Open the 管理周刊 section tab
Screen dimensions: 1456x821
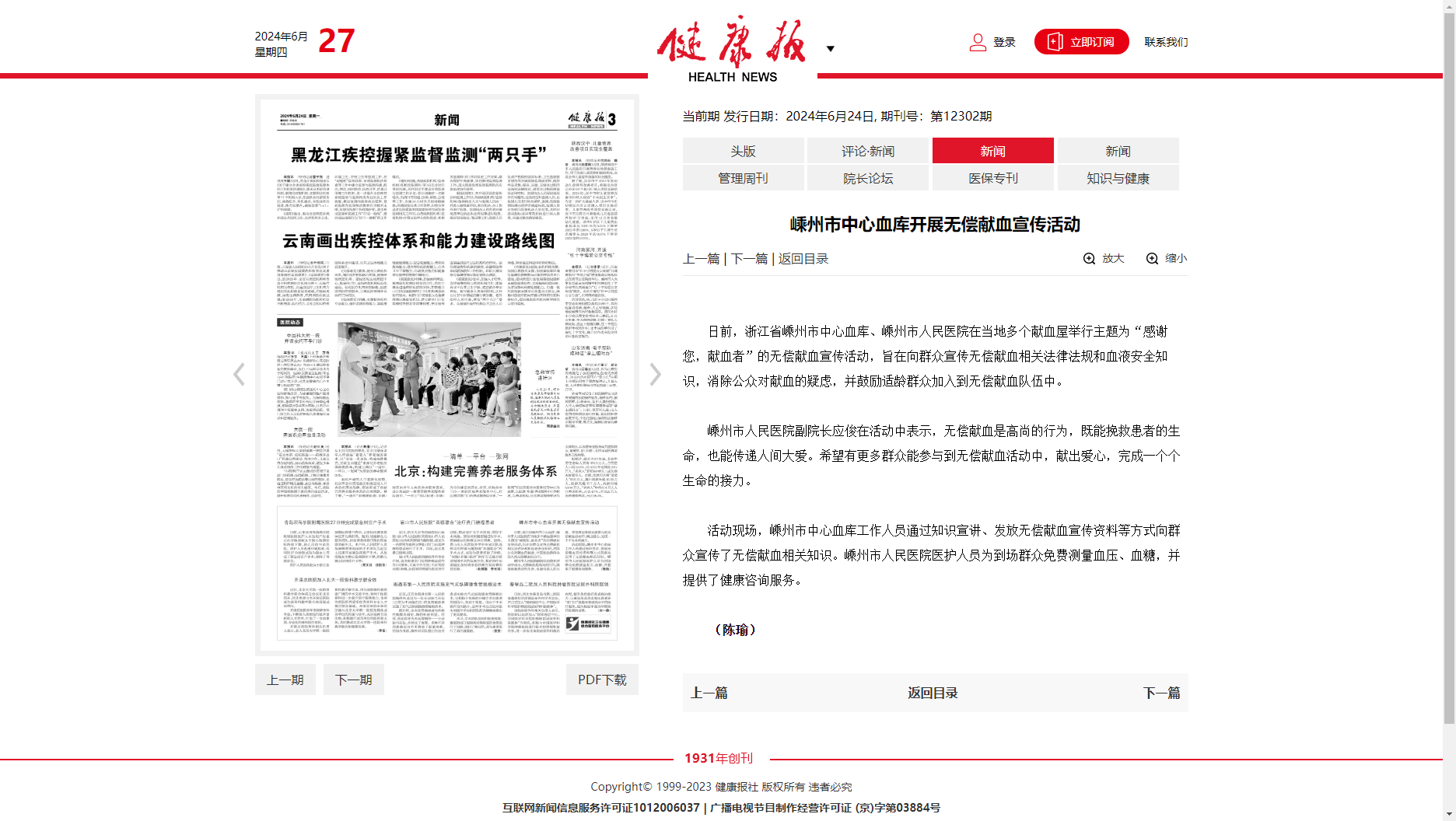click(x=743, y=178)
